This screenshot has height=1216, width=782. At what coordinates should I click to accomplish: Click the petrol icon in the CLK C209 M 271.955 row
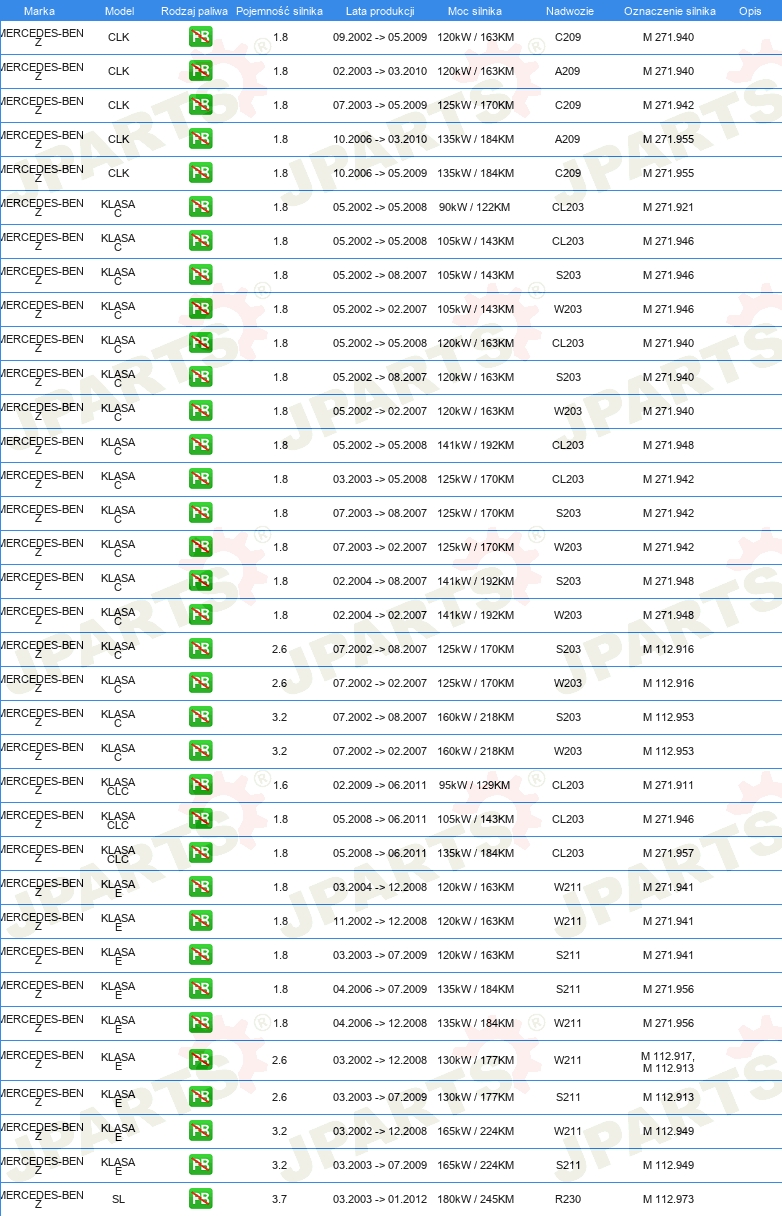pos(200,173)
